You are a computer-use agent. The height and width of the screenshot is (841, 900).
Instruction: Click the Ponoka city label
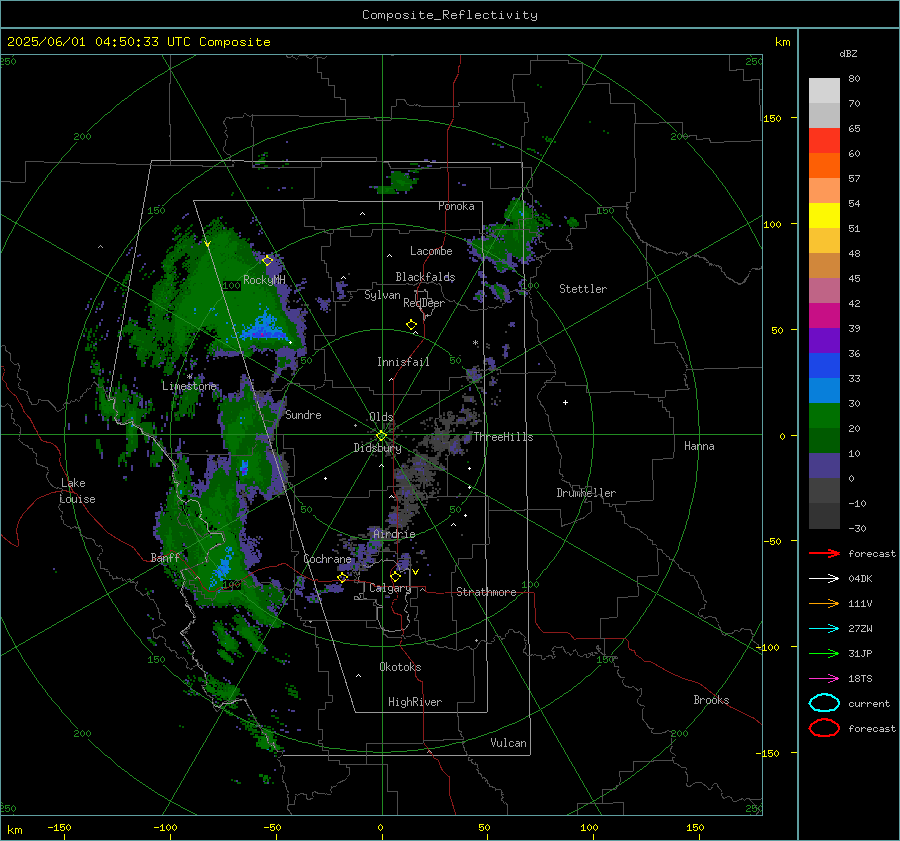456,206
